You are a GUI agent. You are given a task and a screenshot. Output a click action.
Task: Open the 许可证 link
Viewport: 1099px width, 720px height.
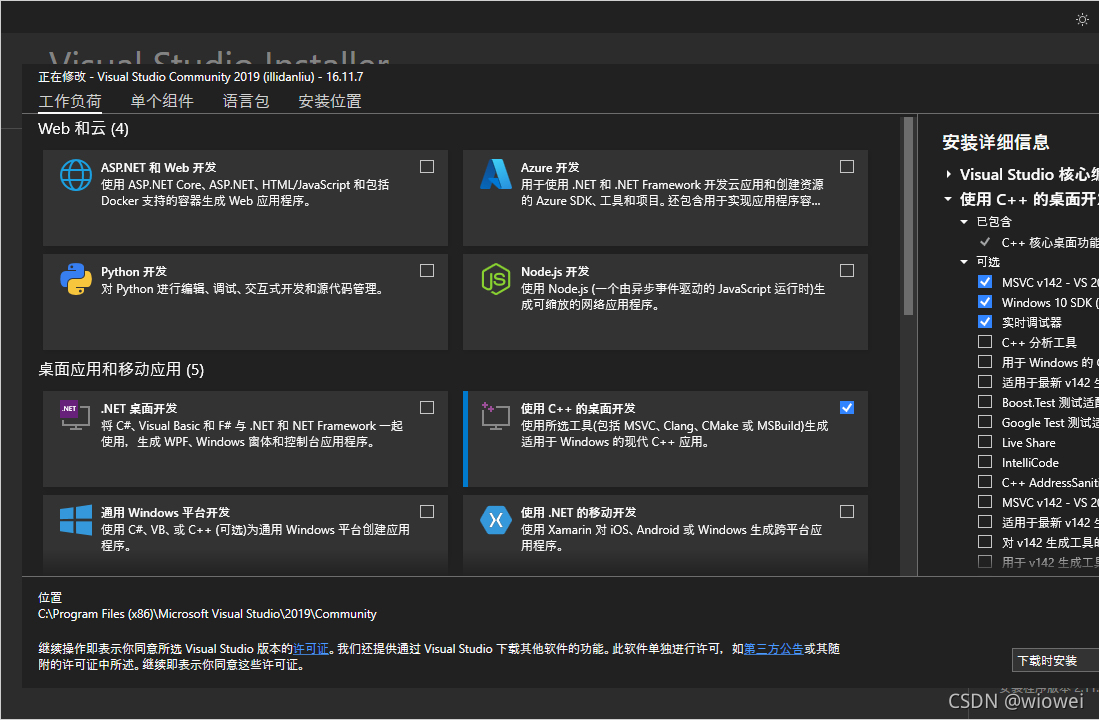tap(311, 648)
